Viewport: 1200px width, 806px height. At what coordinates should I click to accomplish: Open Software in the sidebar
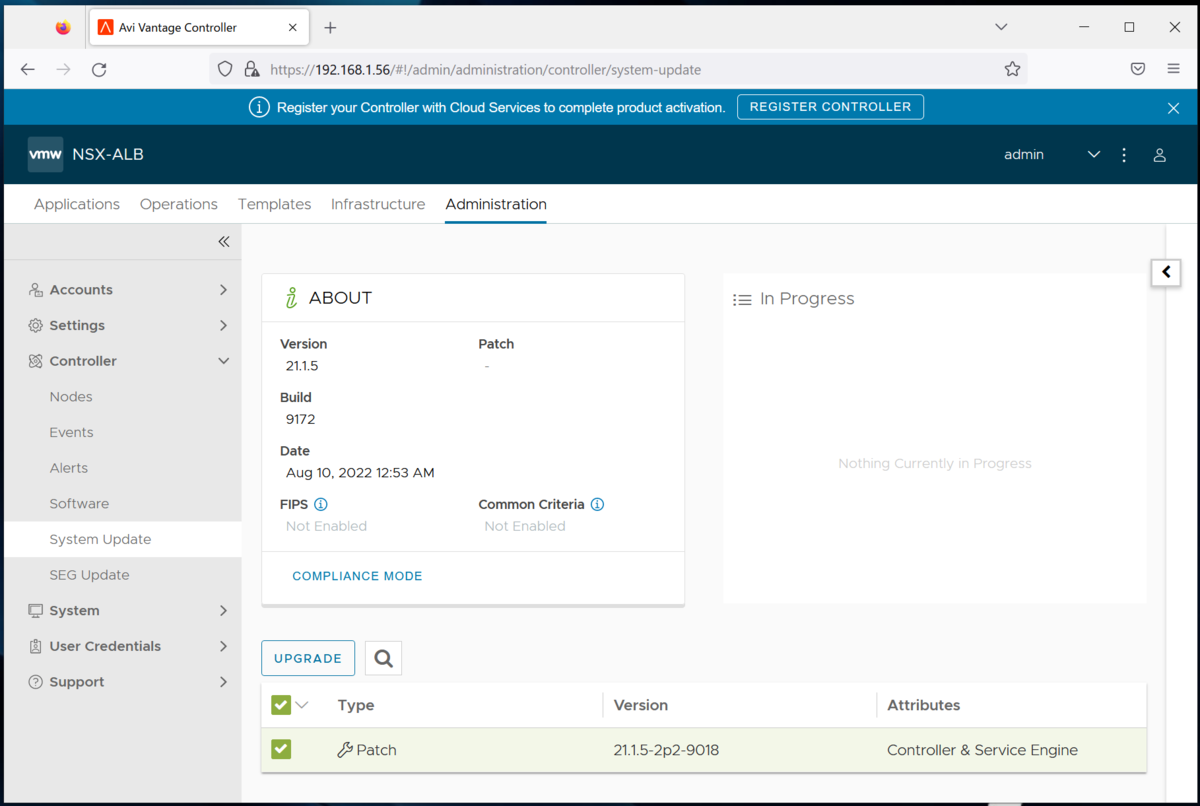pyautogui.click(x=79, y=504)
